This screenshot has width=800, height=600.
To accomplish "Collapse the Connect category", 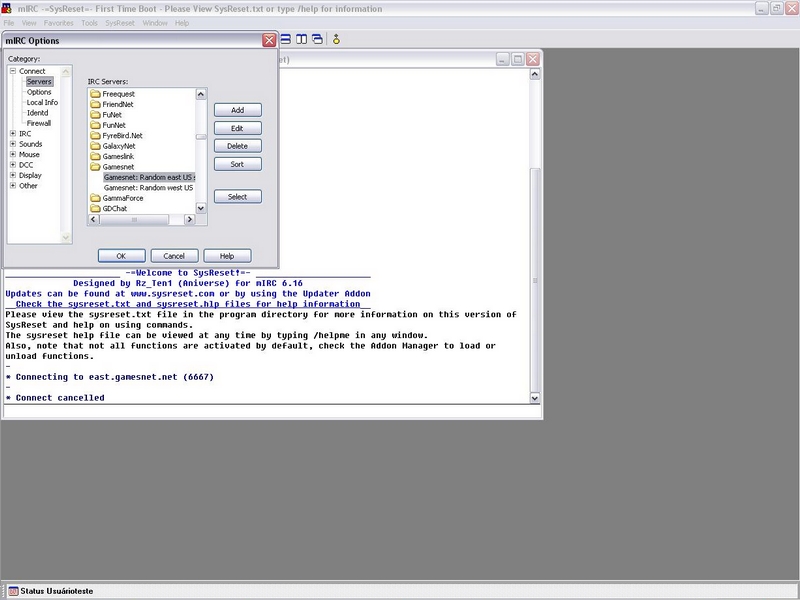I will [x=13, y=71].
